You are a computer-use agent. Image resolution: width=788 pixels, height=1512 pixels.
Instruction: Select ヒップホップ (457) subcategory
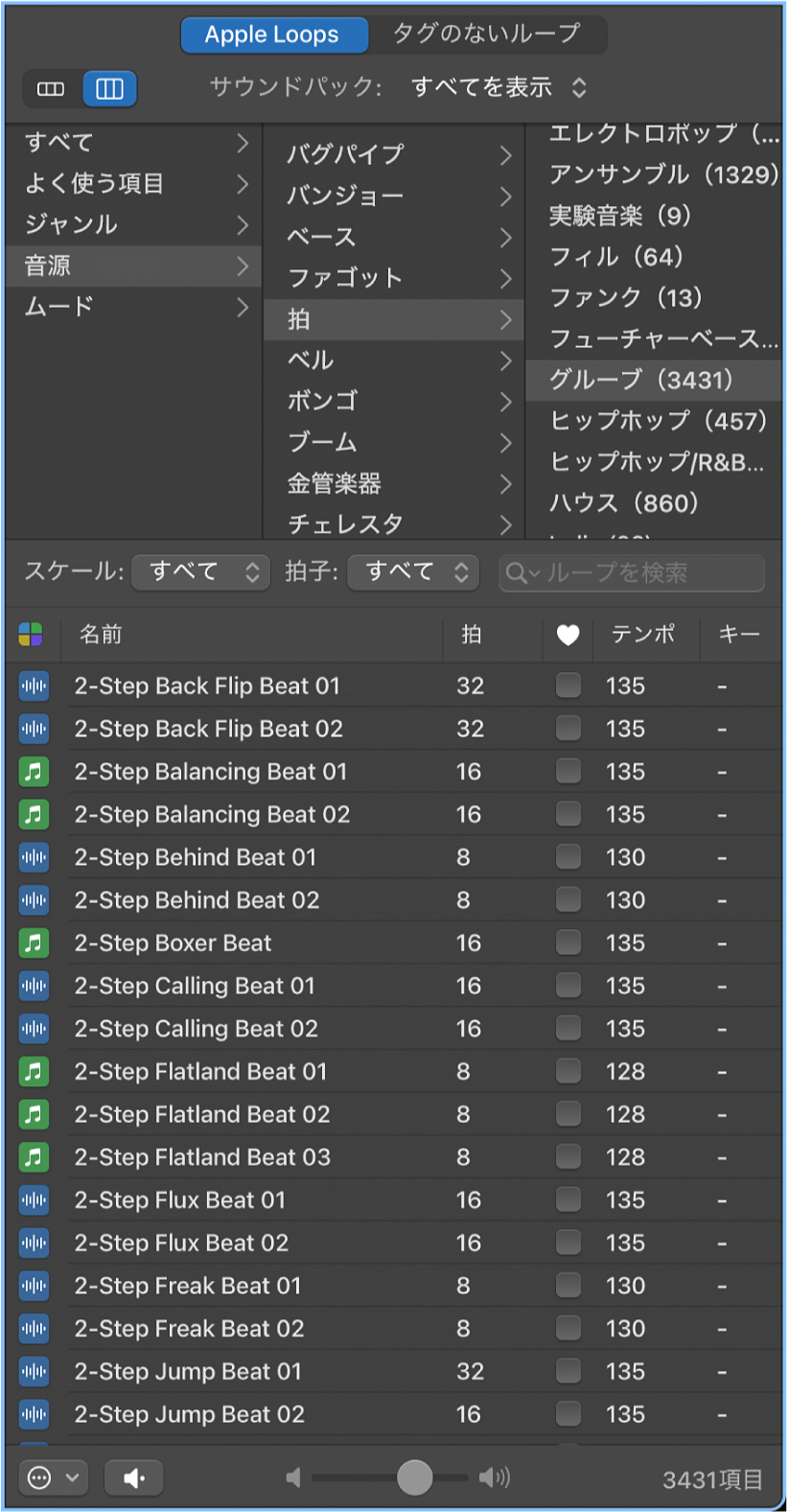click(654, 421)
